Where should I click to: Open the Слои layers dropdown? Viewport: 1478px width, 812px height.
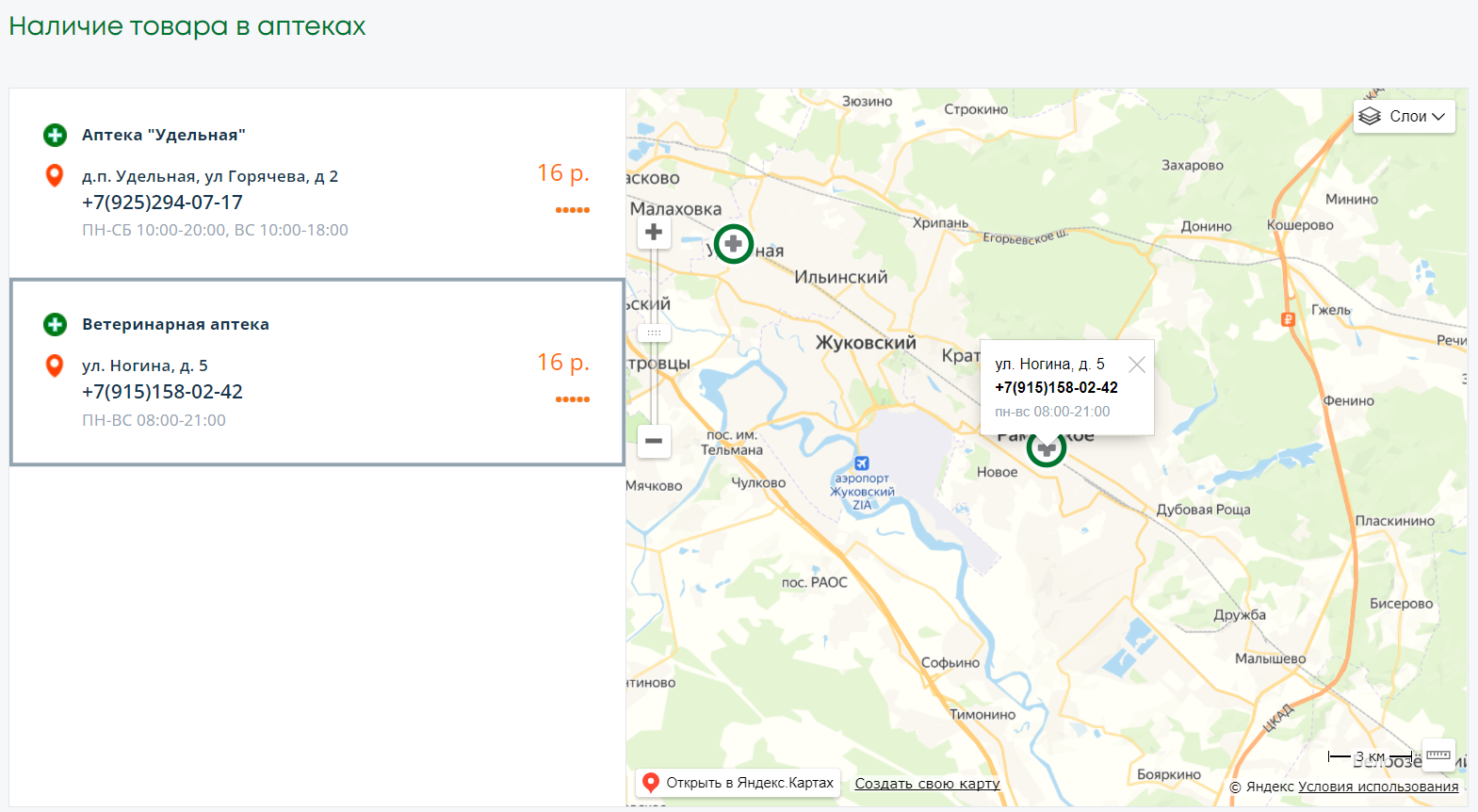1405,117
